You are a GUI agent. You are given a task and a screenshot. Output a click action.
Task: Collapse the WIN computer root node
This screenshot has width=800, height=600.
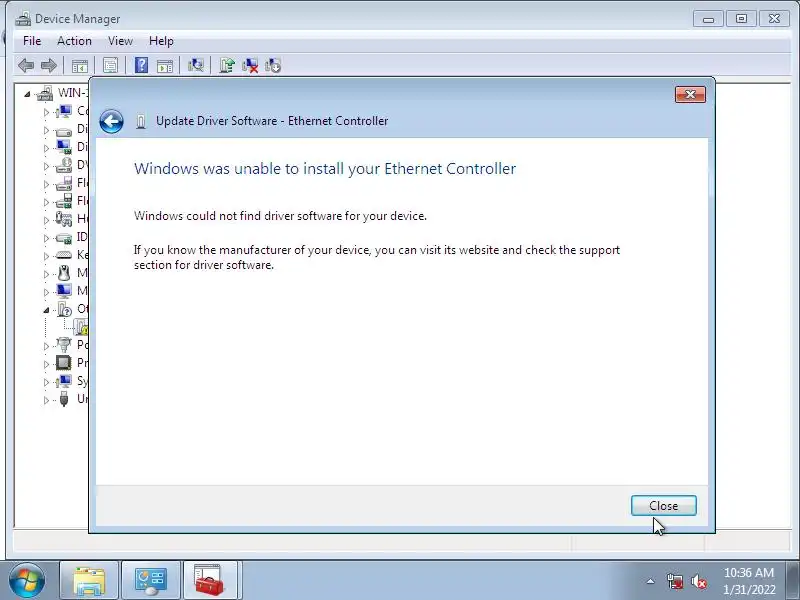click(x=27, y=94)
